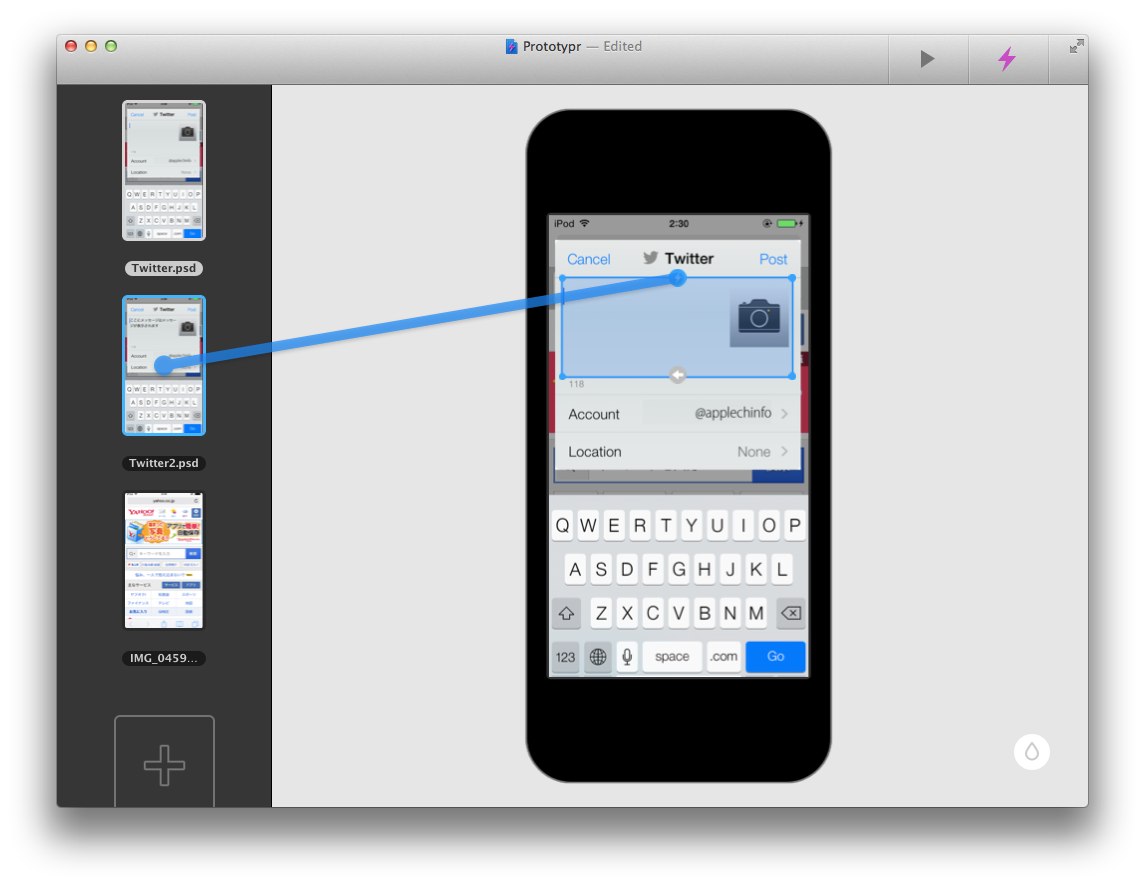Click the shift key on the keyboard
The image size is (1145, 886).
[566, 614]
